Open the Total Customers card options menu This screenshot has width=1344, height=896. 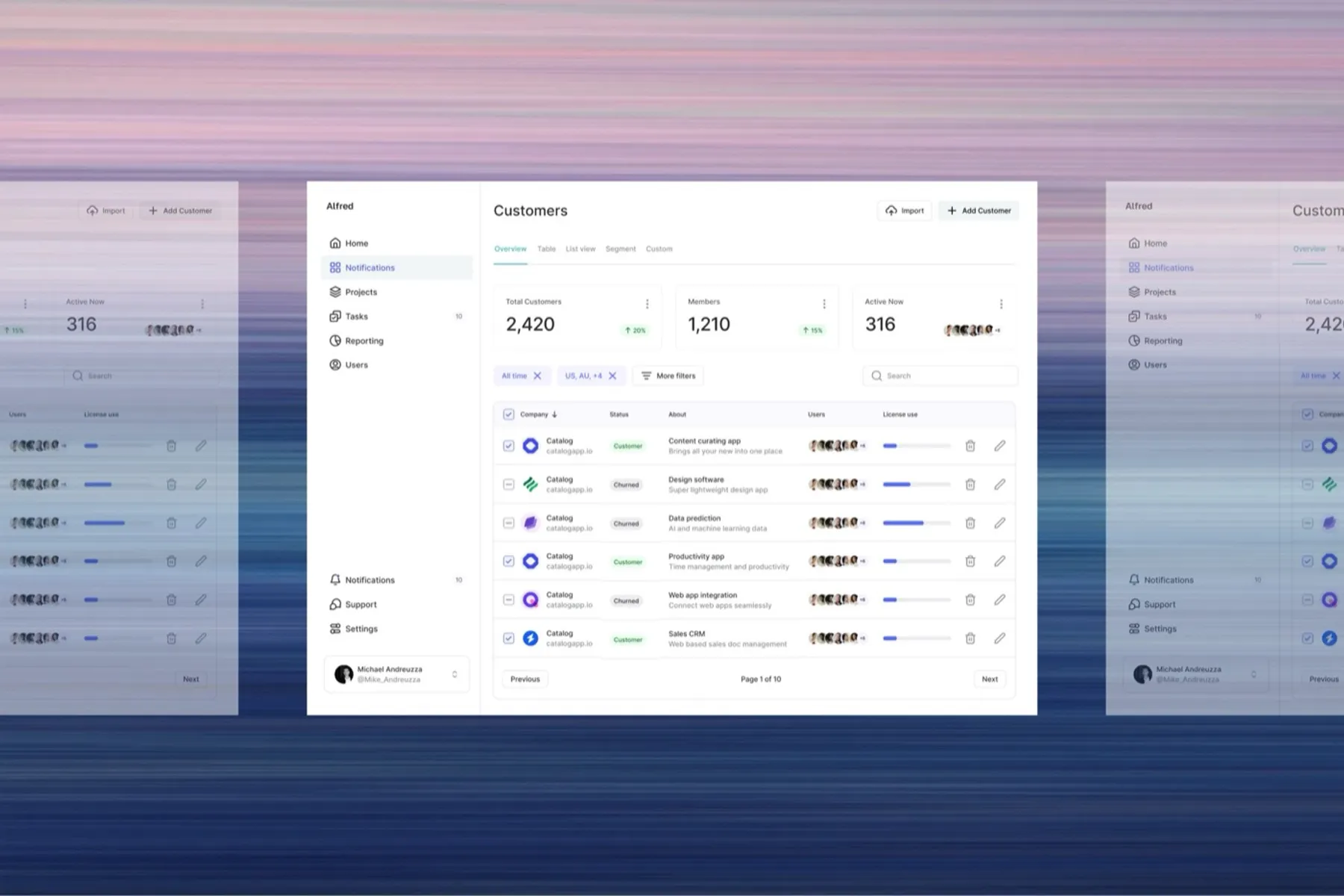pos(647,303)
